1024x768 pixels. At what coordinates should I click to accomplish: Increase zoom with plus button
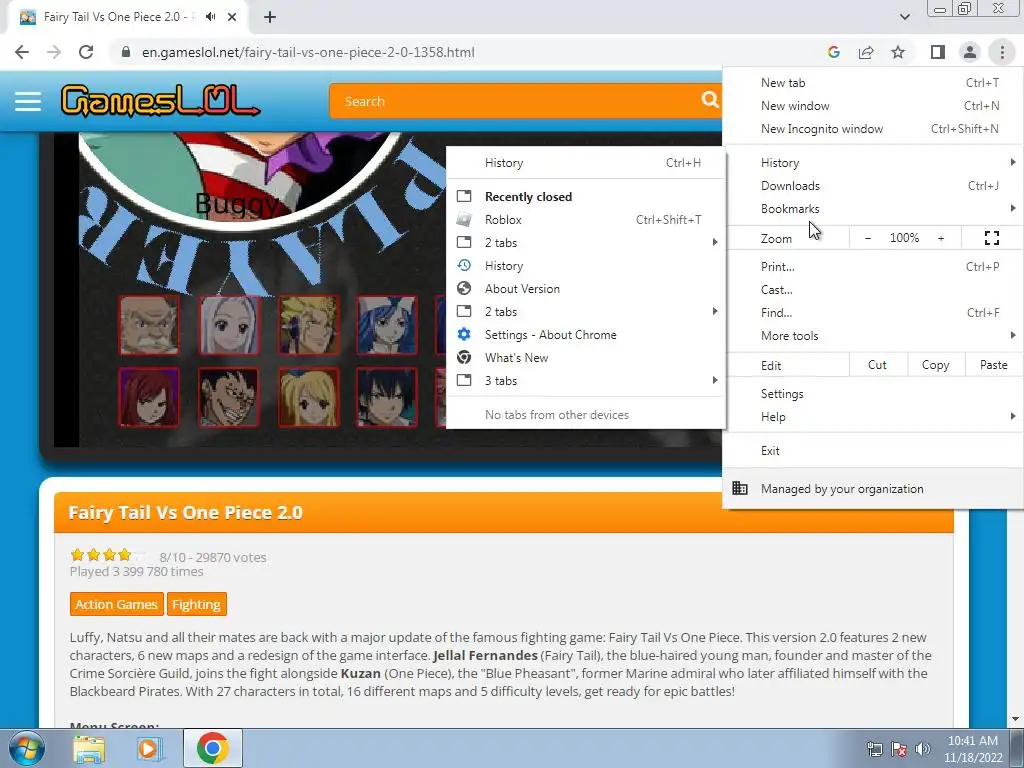[941, 238]
